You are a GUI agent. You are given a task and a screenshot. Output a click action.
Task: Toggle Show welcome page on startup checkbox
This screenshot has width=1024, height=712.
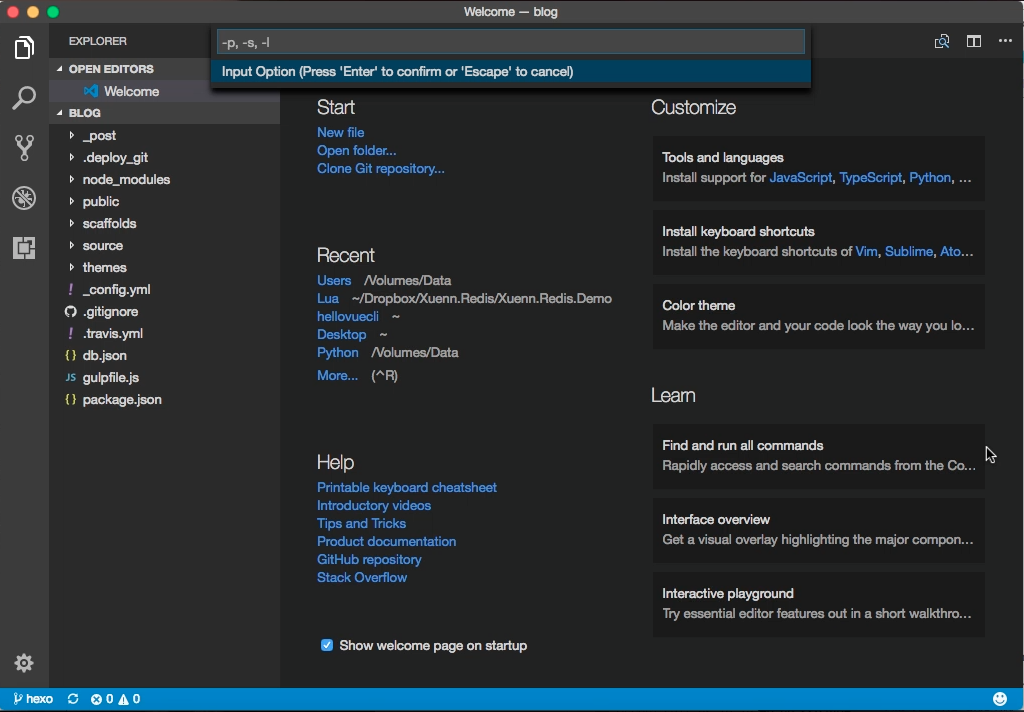tap(327, 645)
